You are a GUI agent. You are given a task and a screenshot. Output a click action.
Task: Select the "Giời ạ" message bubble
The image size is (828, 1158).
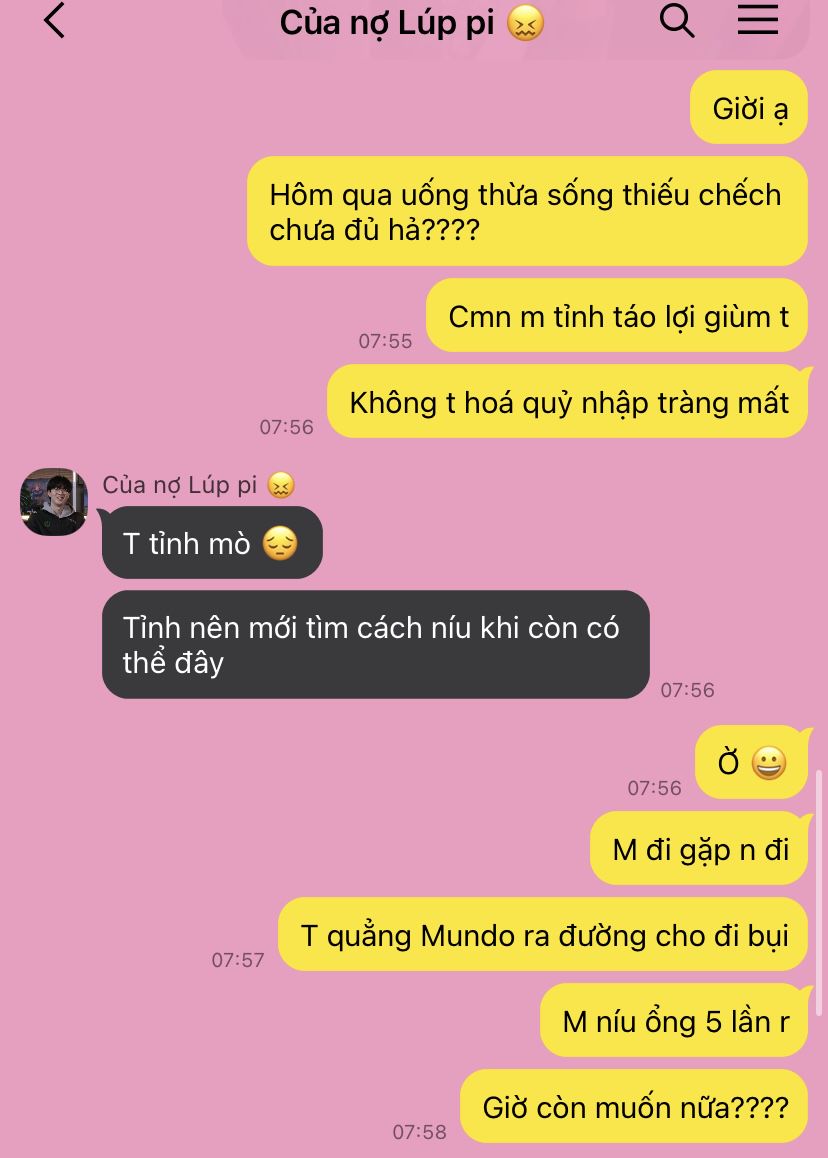click(748, 108)
